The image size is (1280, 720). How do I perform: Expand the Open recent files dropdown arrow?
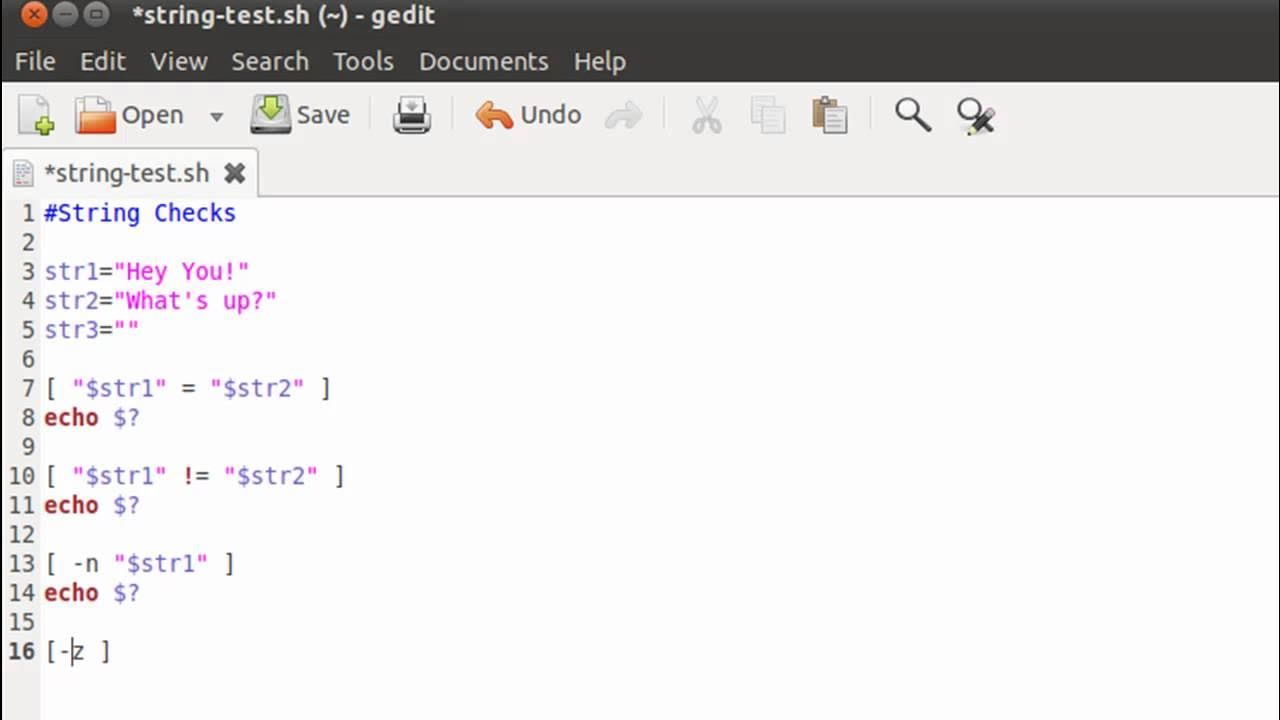coord(216,116)
